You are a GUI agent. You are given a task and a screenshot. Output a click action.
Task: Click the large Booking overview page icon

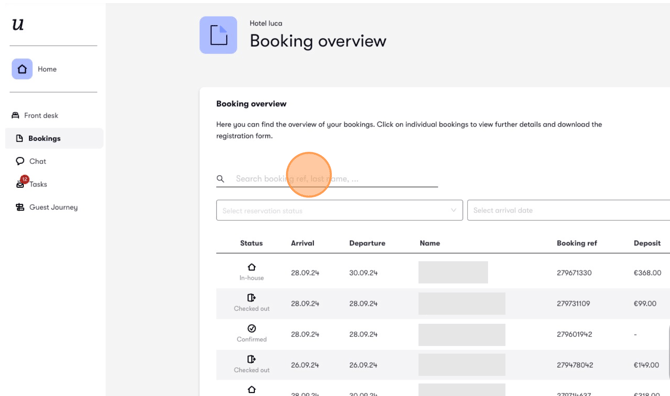tap(218, 35)
